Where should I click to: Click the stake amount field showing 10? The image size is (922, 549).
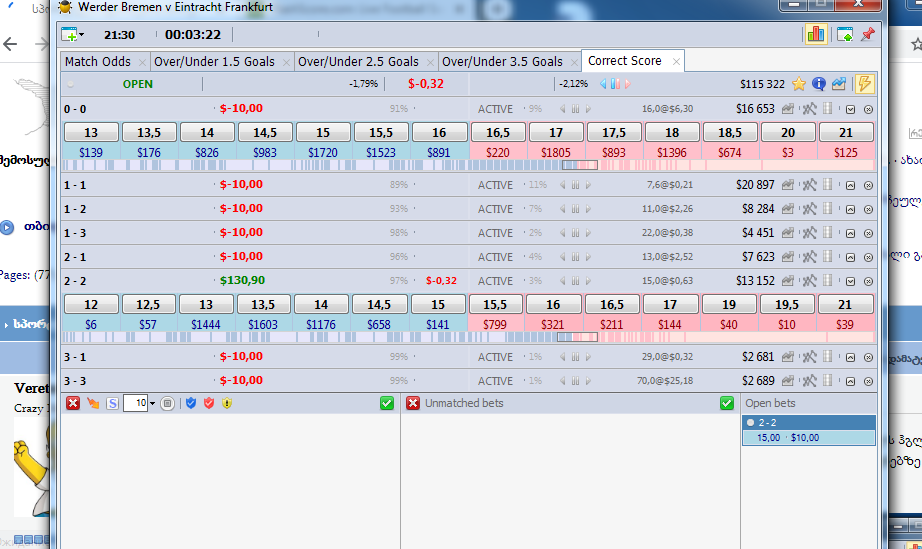pos(136,403)
